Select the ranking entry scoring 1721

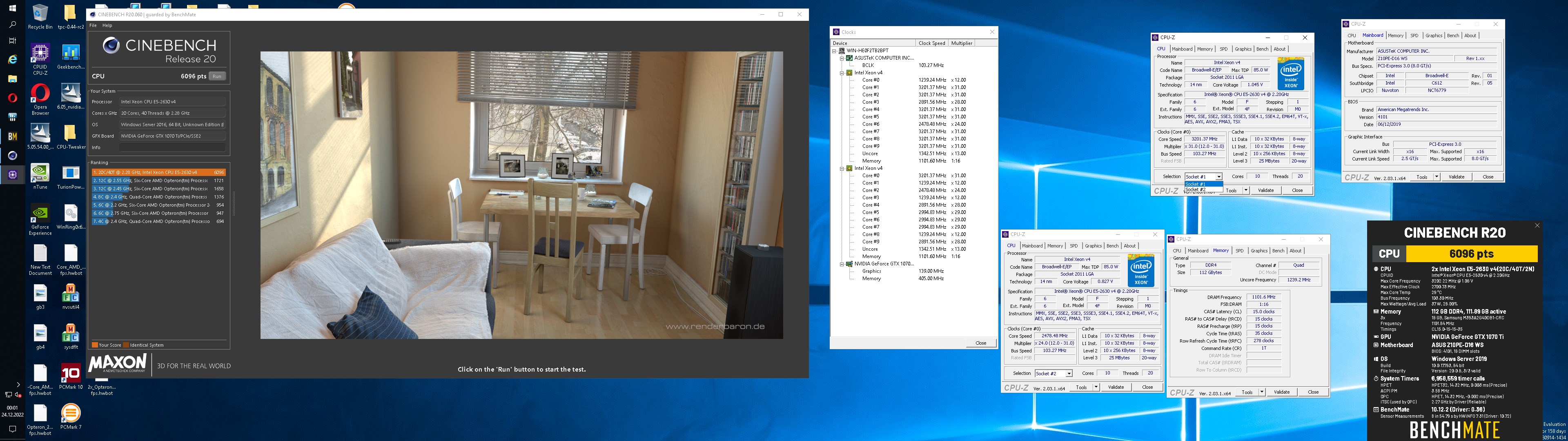coord(158,180)
